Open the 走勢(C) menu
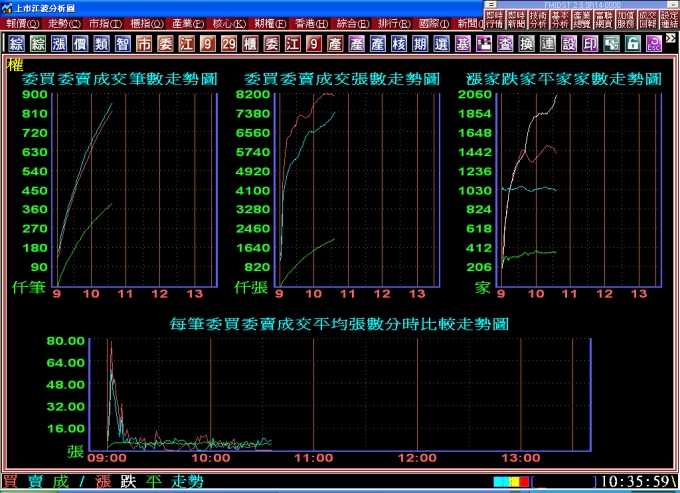Screen dimensions: 680x493 point(64,23)
